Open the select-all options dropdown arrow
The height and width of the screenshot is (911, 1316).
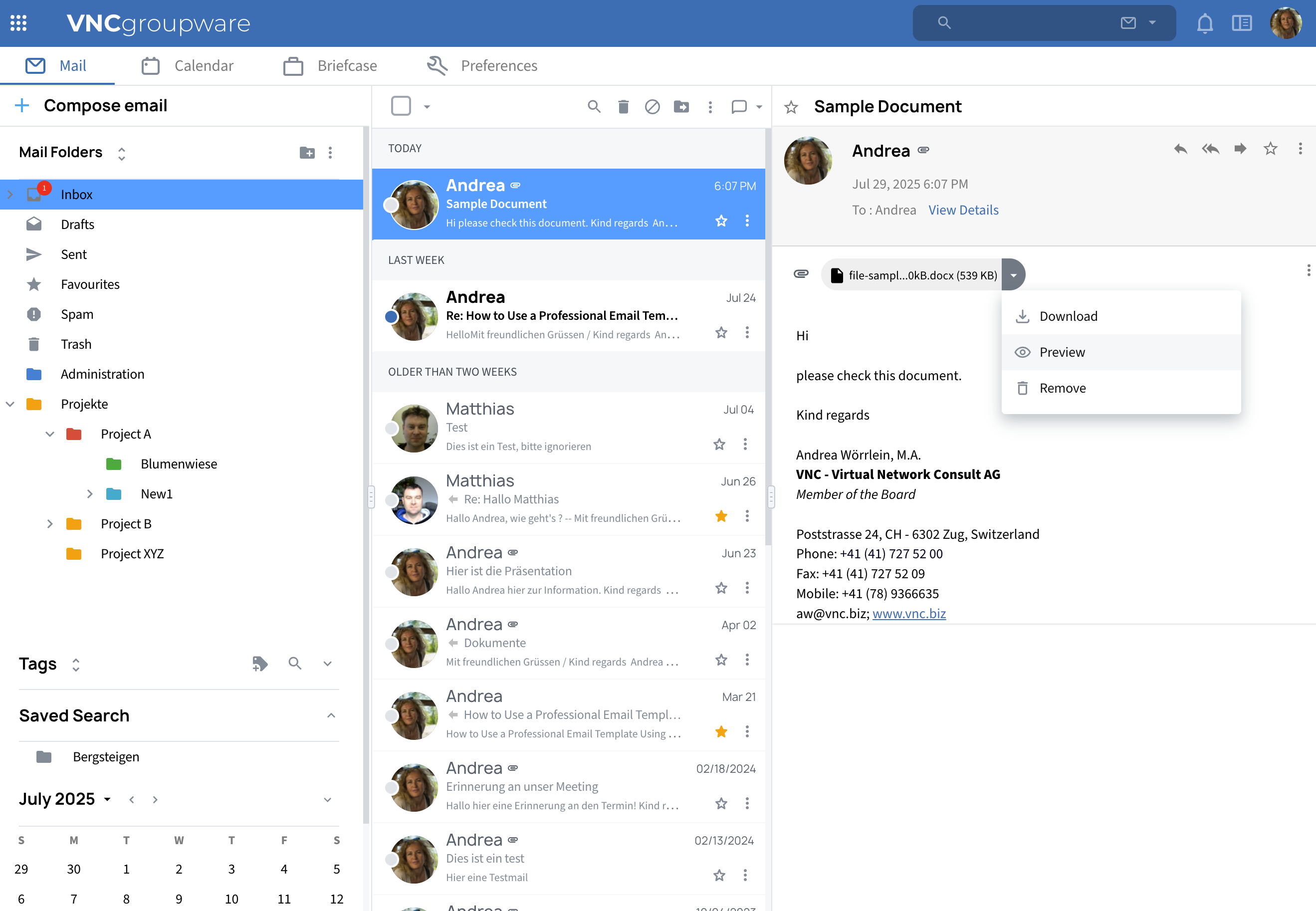[x=427, y=107]
